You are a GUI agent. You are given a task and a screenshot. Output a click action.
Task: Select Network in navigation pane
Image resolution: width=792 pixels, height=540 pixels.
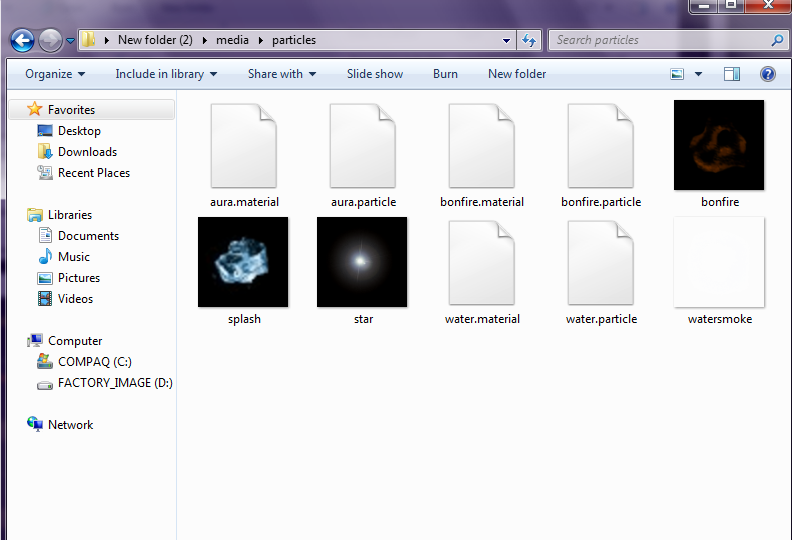click(70, 425)
